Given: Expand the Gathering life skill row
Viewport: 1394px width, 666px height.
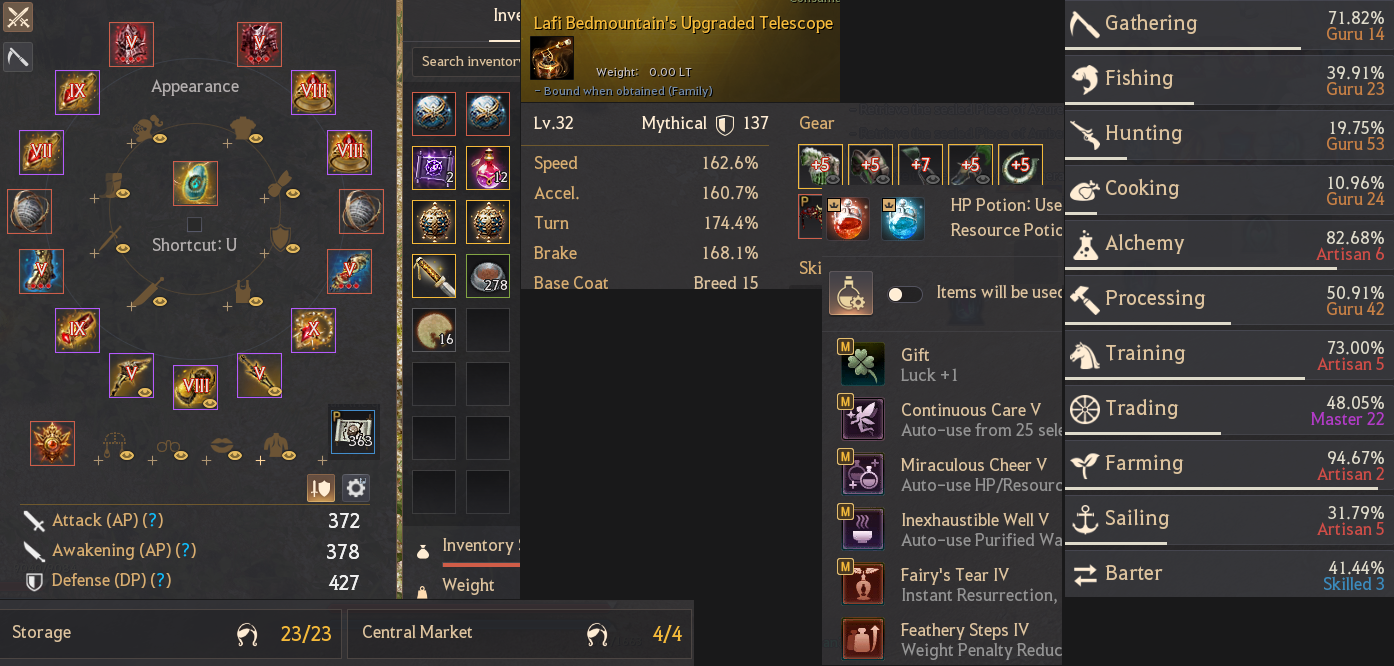Looking at the screenshot, I should 1228,25.
